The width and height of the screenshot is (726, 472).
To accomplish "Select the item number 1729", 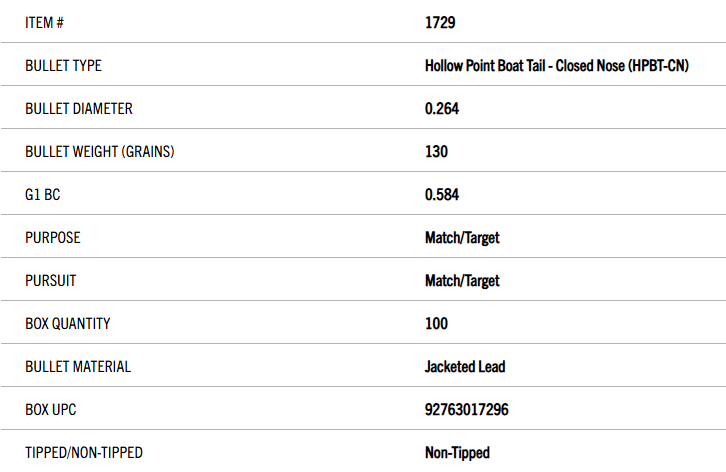I will pyautogui.click(x=440, y=23).
